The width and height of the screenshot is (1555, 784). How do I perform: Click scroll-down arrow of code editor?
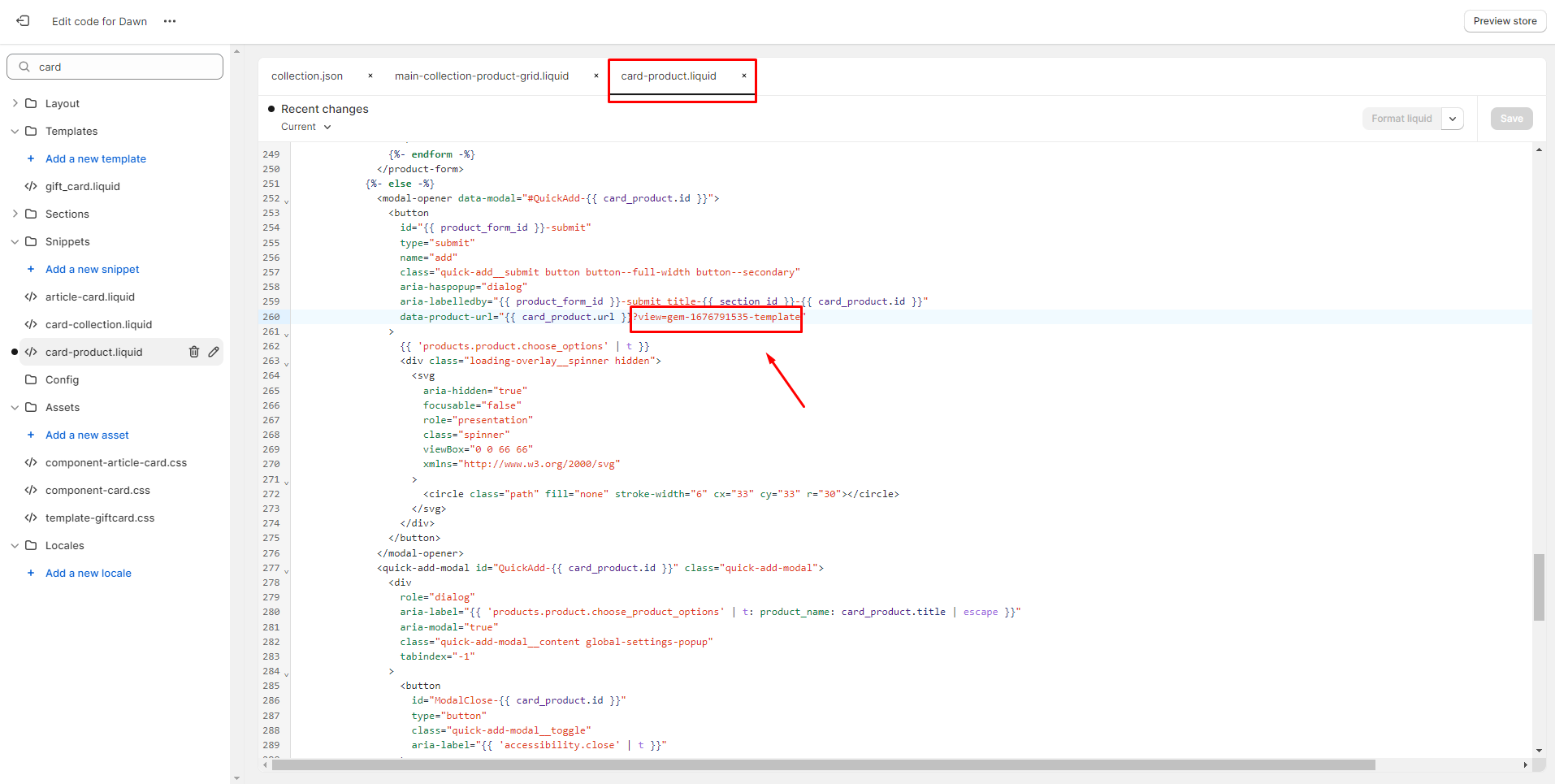click(x=1539, y=751)
